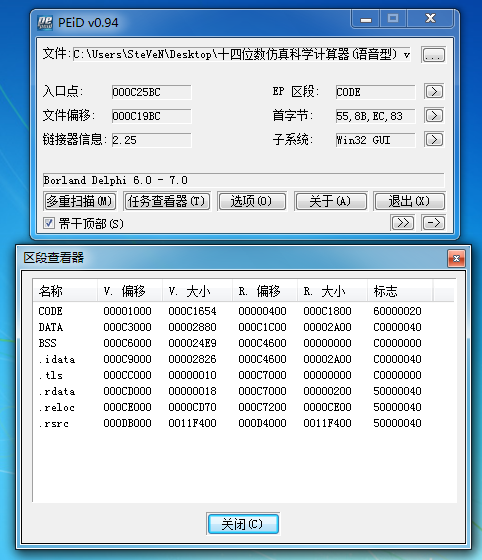Click the V. size (V. 大小) column header
482x560 pixels.
[197, 291]
